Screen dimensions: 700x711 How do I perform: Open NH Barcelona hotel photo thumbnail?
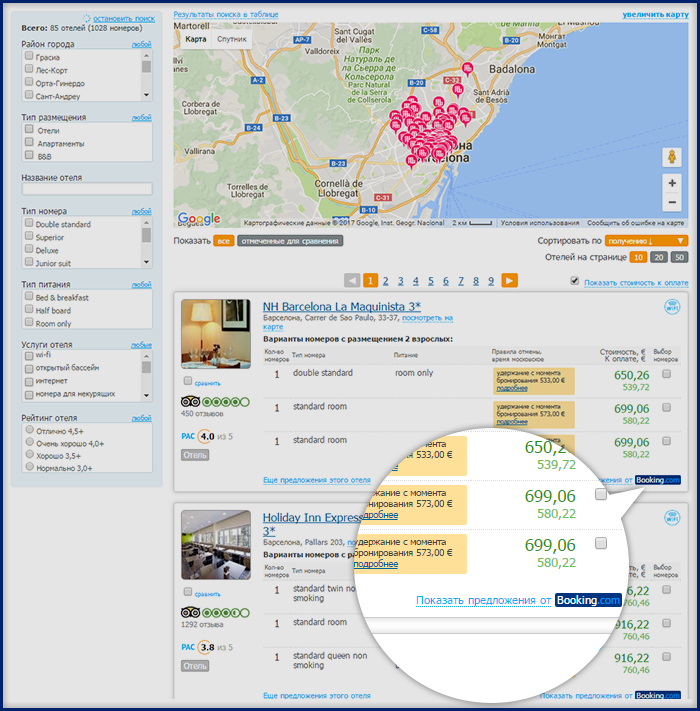(x=216, y=334)
